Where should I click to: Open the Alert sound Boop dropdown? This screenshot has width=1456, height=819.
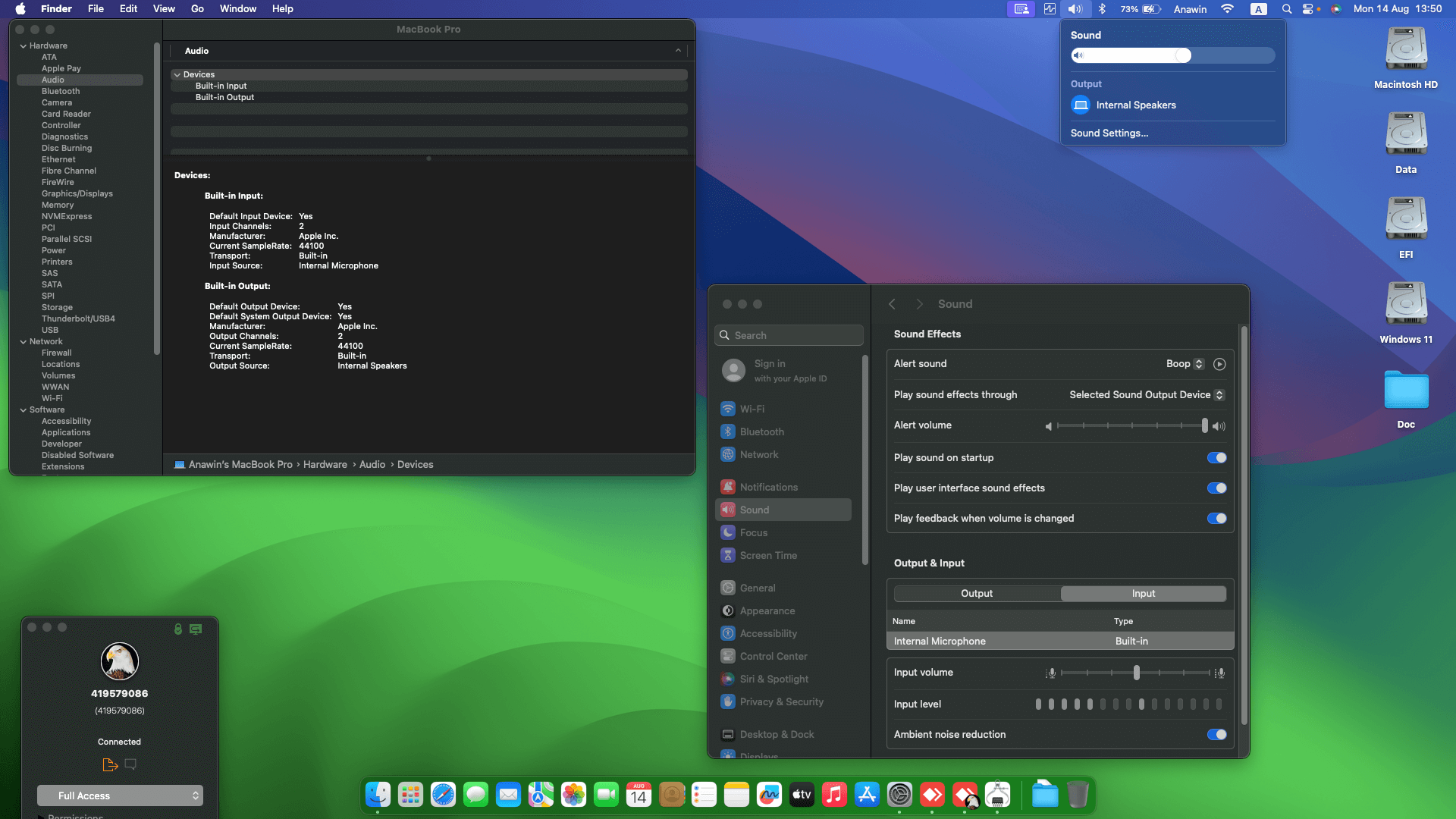[1185, 364]
